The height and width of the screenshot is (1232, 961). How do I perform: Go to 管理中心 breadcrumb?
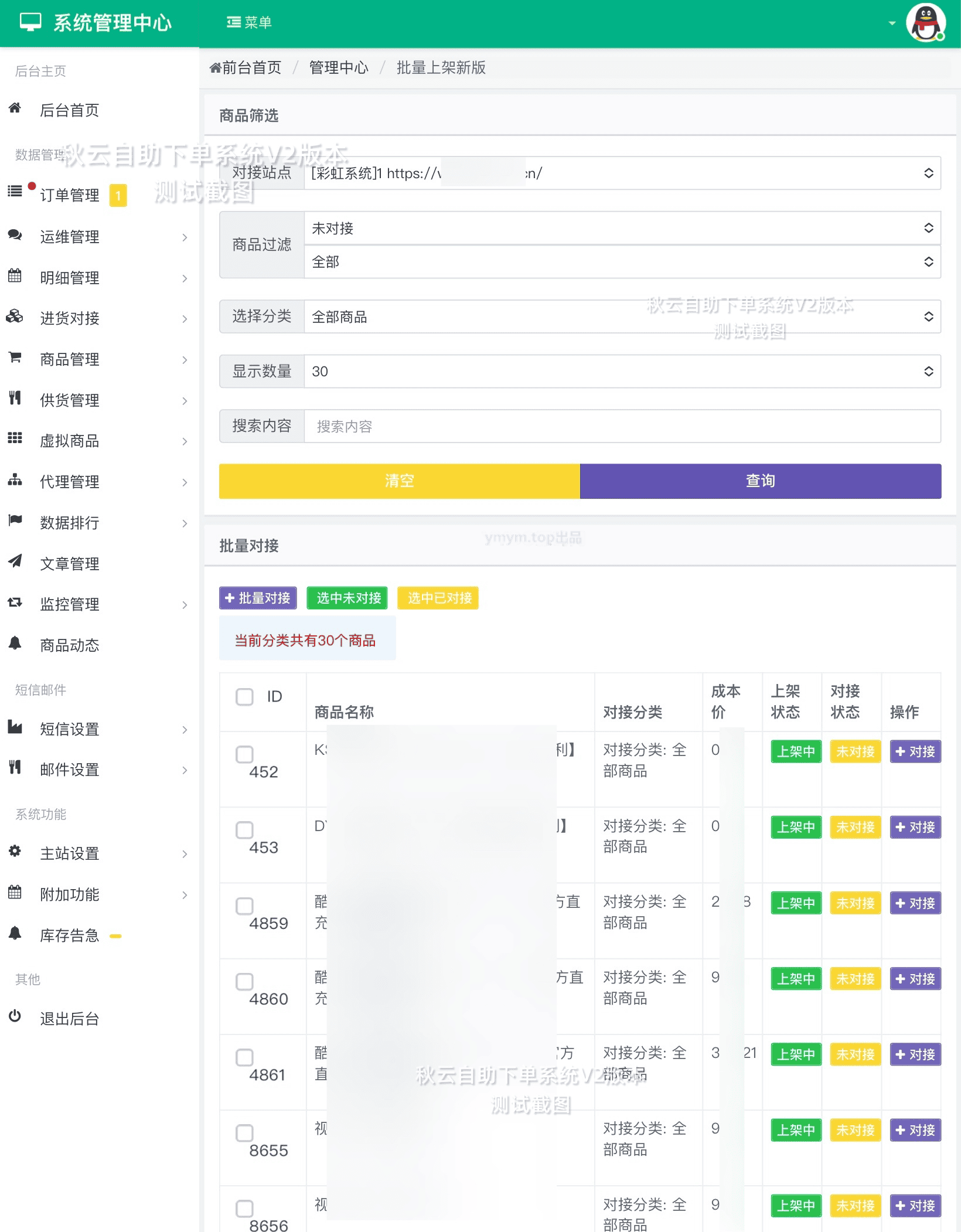point(339,67)
